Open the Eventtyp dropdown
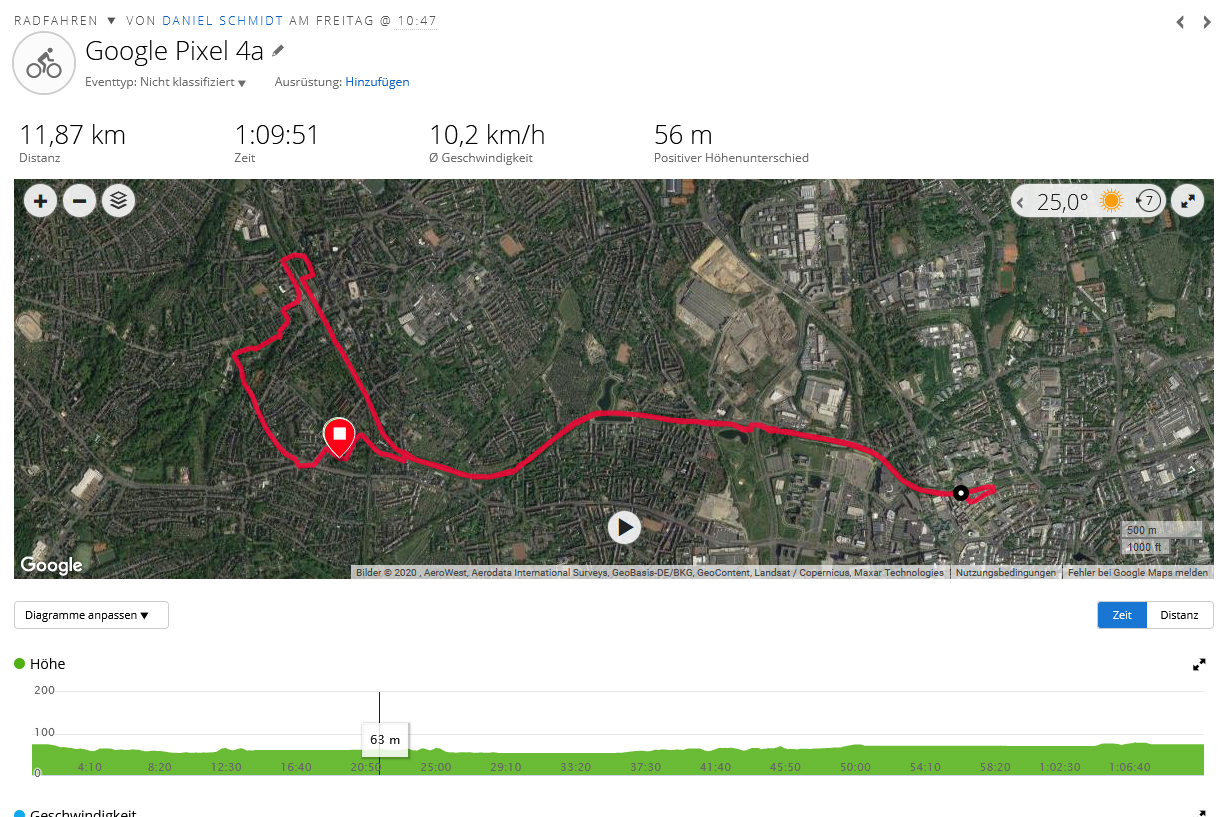Screen dimensions: 1227x817 pyautogui.click(x=241, y=83)
